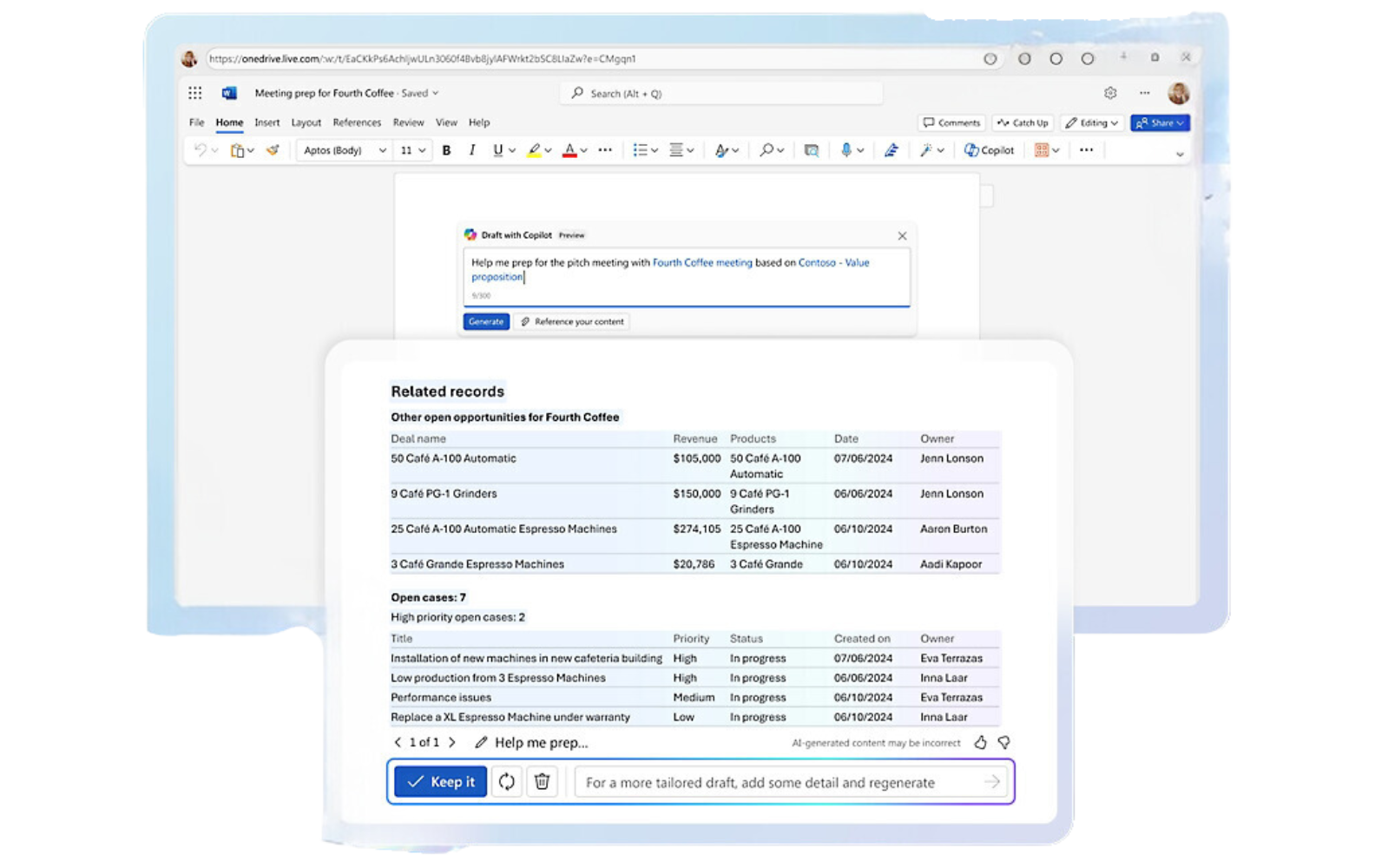The height and width of the screenshot is (868, 1375).
Task: Go to the previous draft
Action: click(x=398, y=743)
